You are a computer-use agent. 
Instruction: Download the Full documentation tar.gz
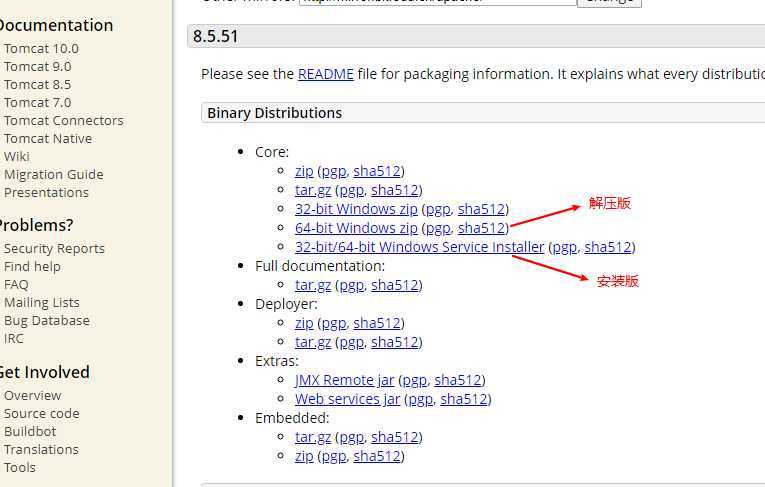coord(313,285)
